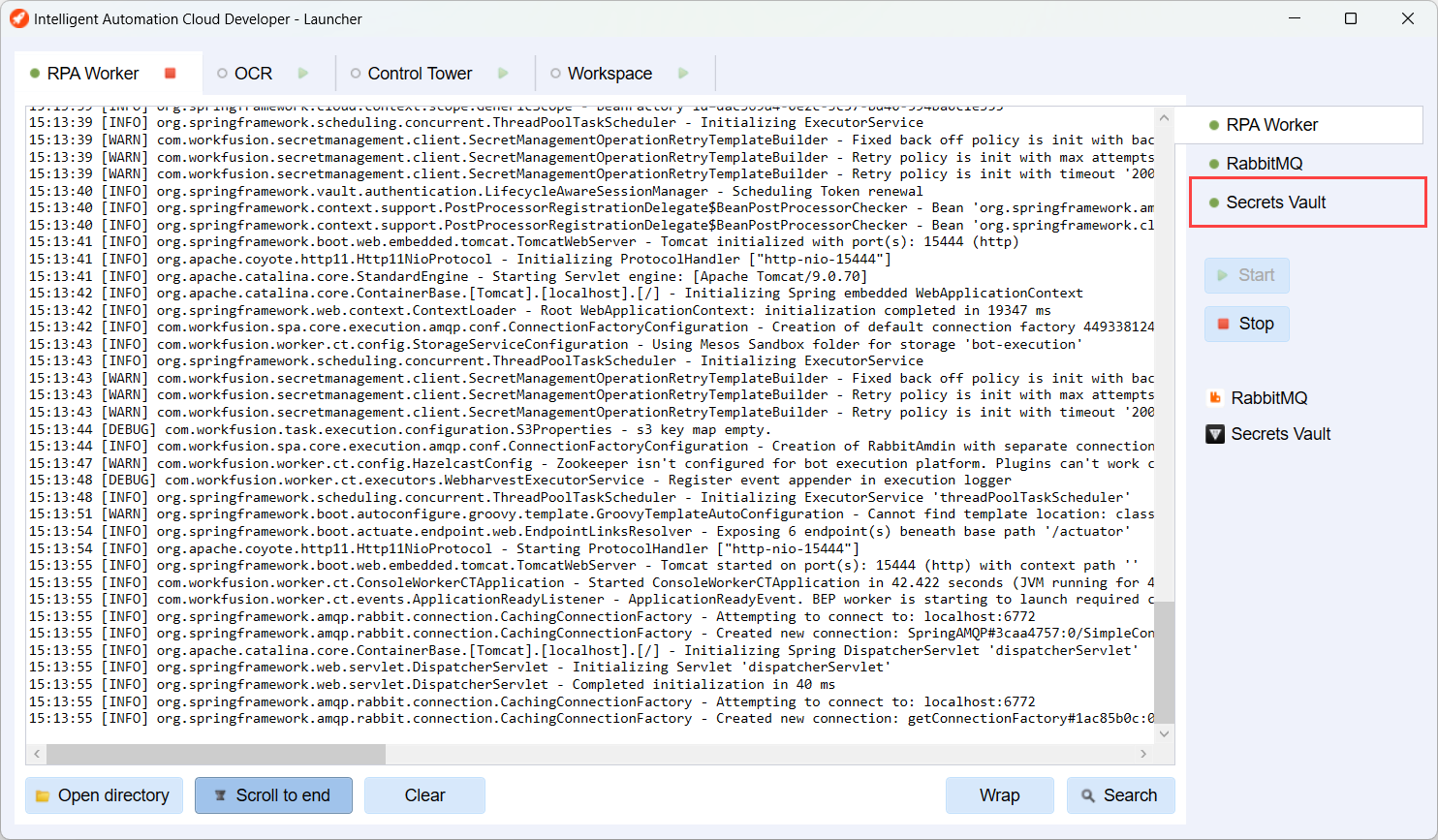
Task: Click the 'Initializing Servlet 'dispatcherServlet'' line
Action: pos(459,668)
